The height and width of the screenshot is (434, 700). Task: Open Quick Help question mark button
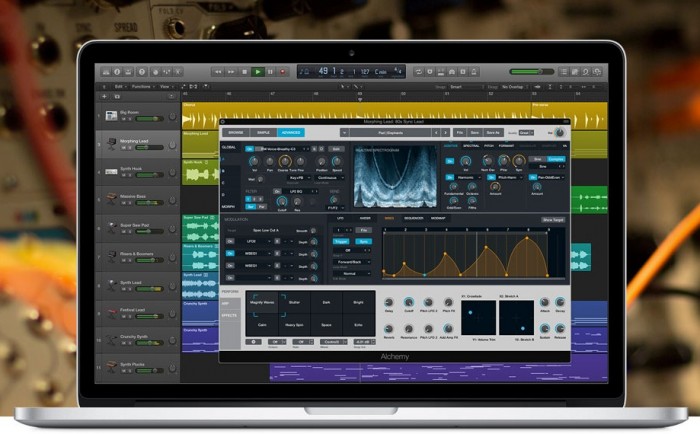(142, 71)
